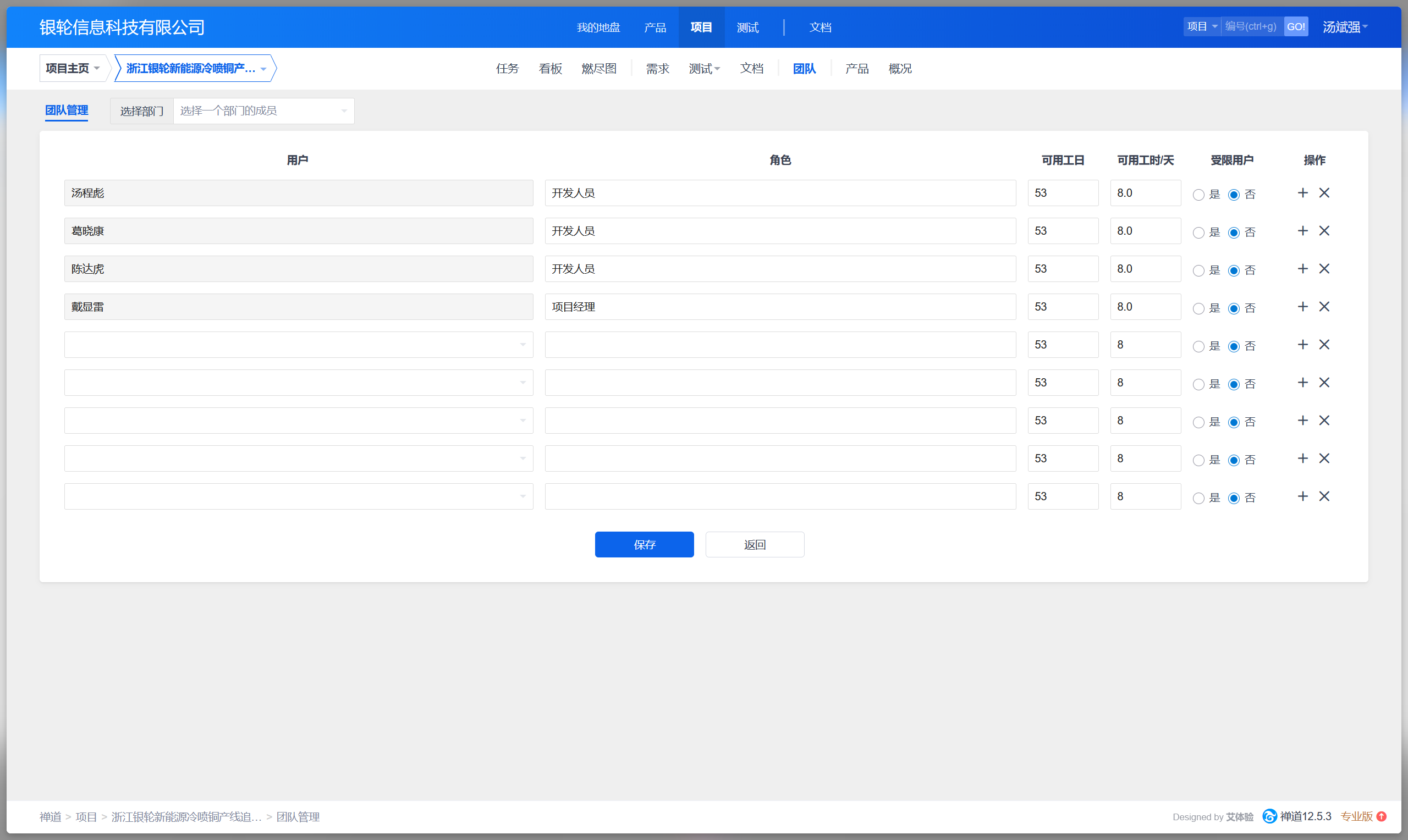Click the 保存 button
The width and height of the screenshot is (1408, 840).
[x=643, y=545]
